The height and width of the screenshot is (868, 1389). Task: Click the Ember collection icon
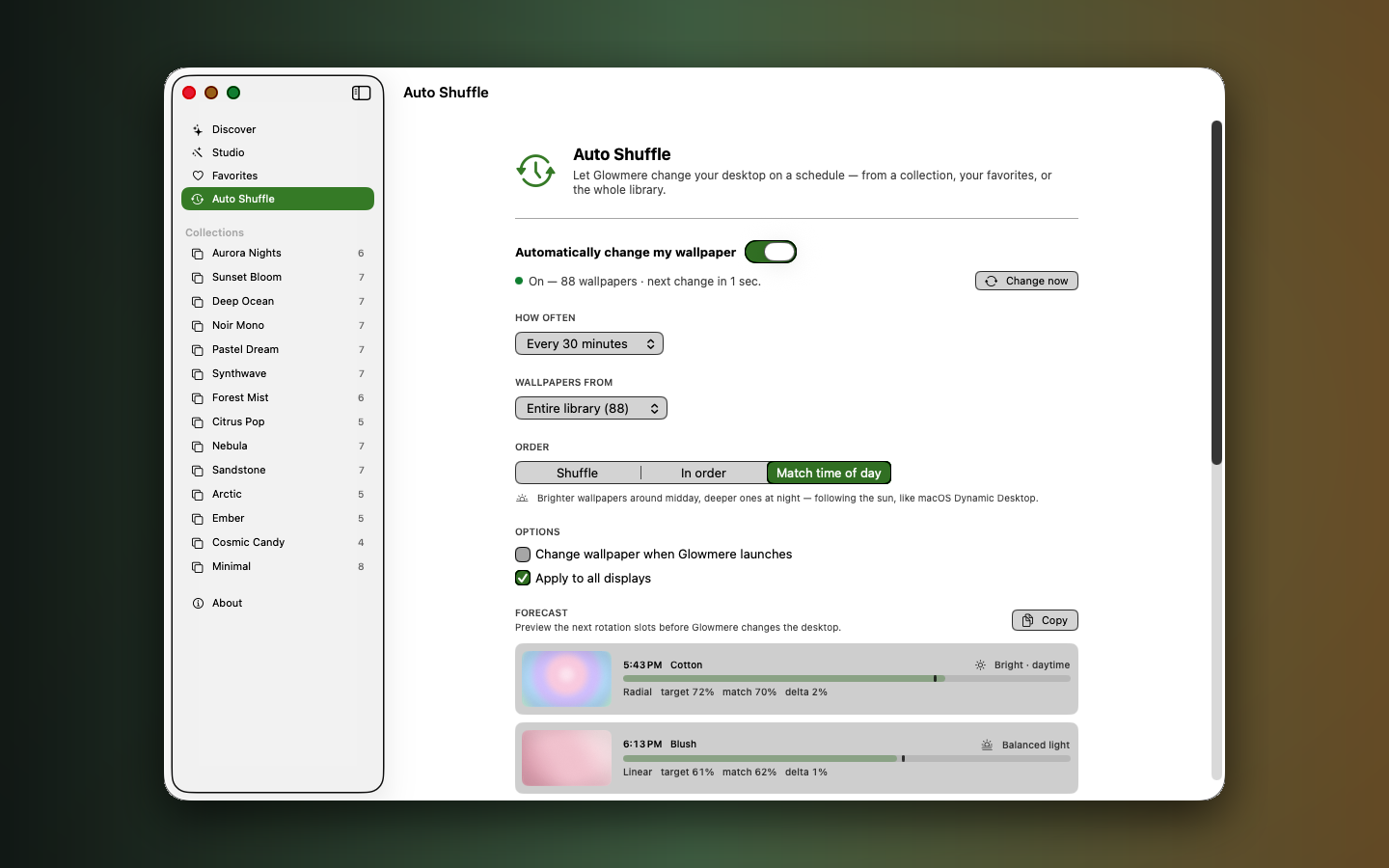[198, 519]
